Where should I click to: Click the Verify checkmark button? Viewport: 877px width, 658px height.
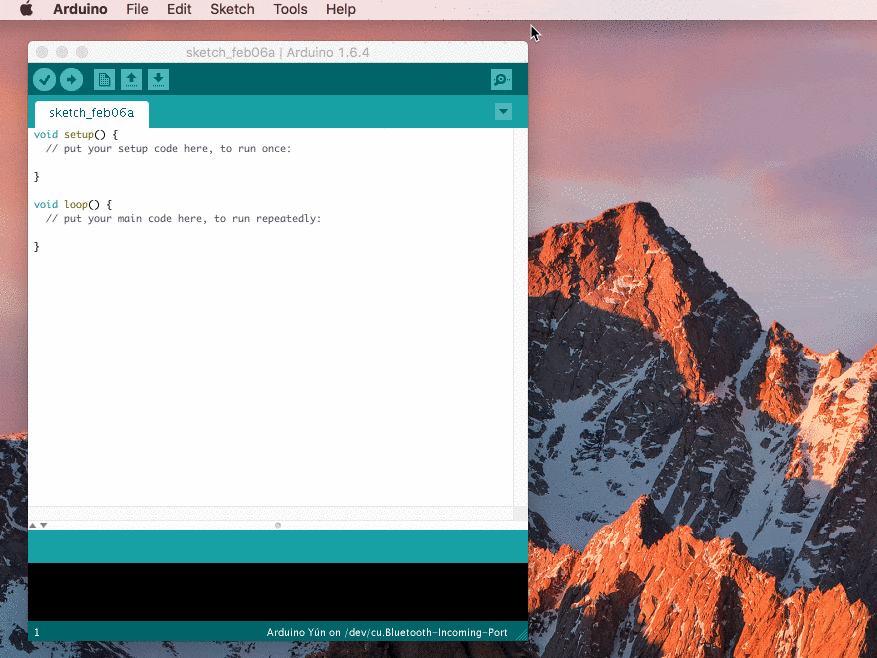pos(44,79)
